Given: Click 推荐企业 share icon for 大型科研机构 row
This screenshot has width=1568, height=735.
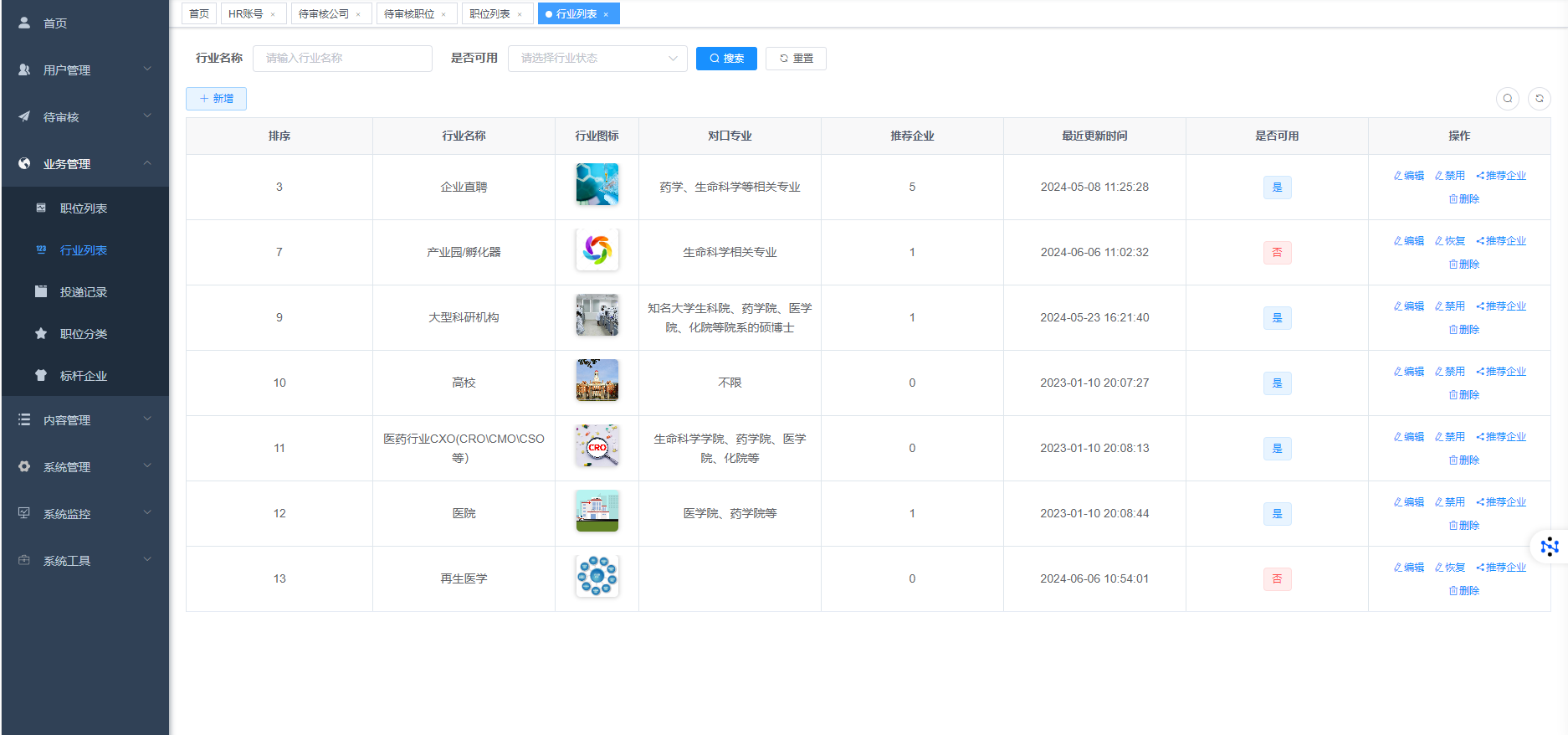Looking at the screenshot, I should coord(1480,306).
